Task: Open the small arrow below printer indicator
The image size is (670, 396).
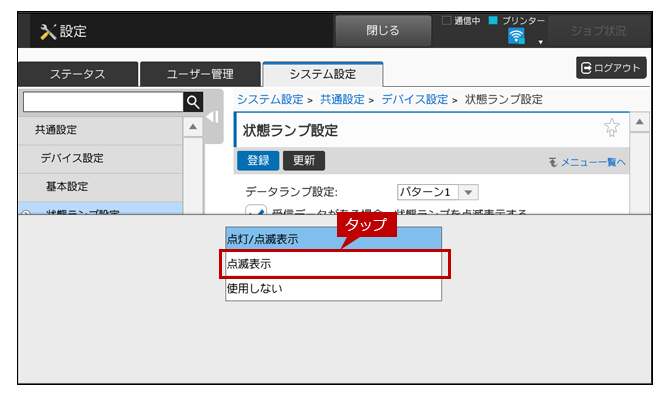Action: tap(541, 42)
